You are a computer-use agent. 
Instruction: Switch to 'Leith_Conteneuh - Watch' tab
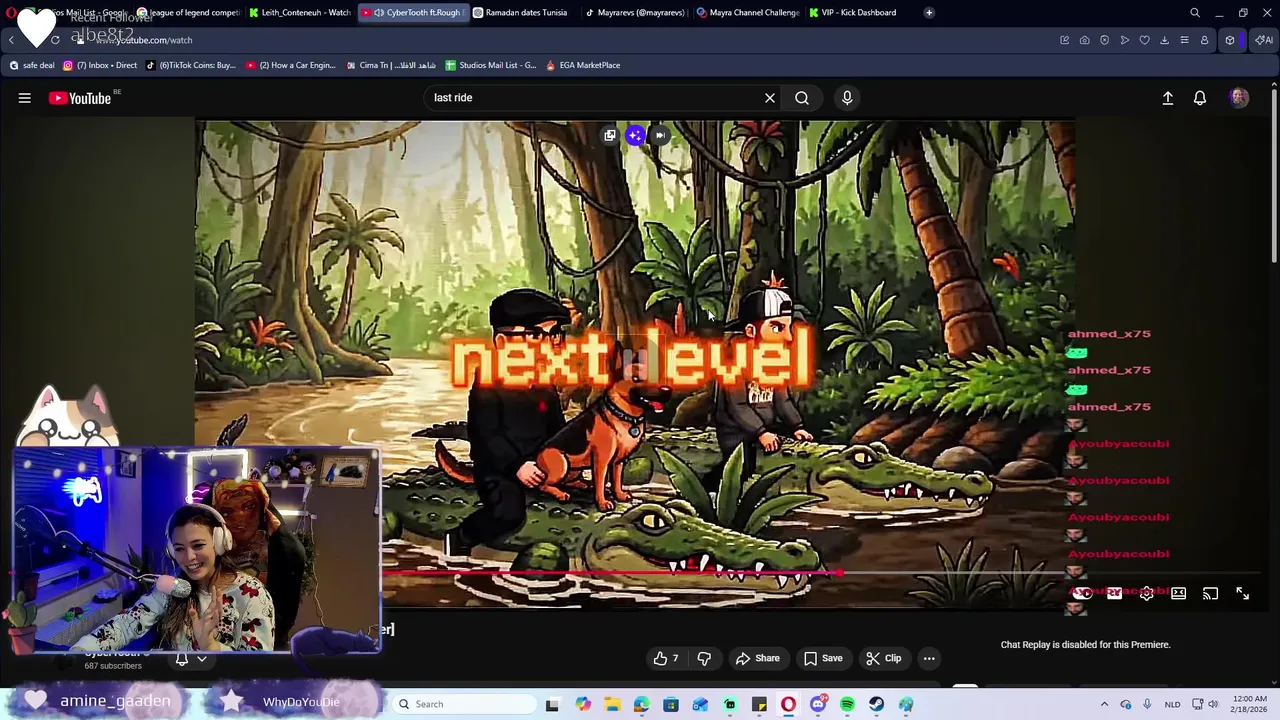click(300, 13)
